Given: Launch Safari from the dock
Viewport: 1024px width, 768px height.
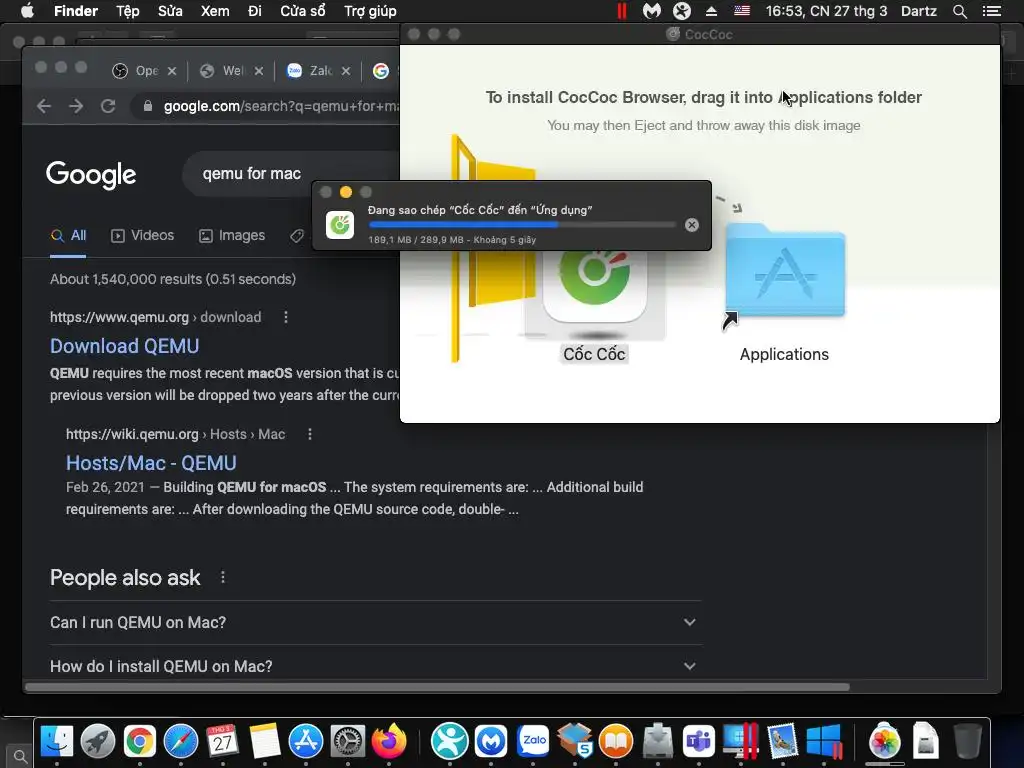Looking at the screenshot, I should tap(181, 741).
